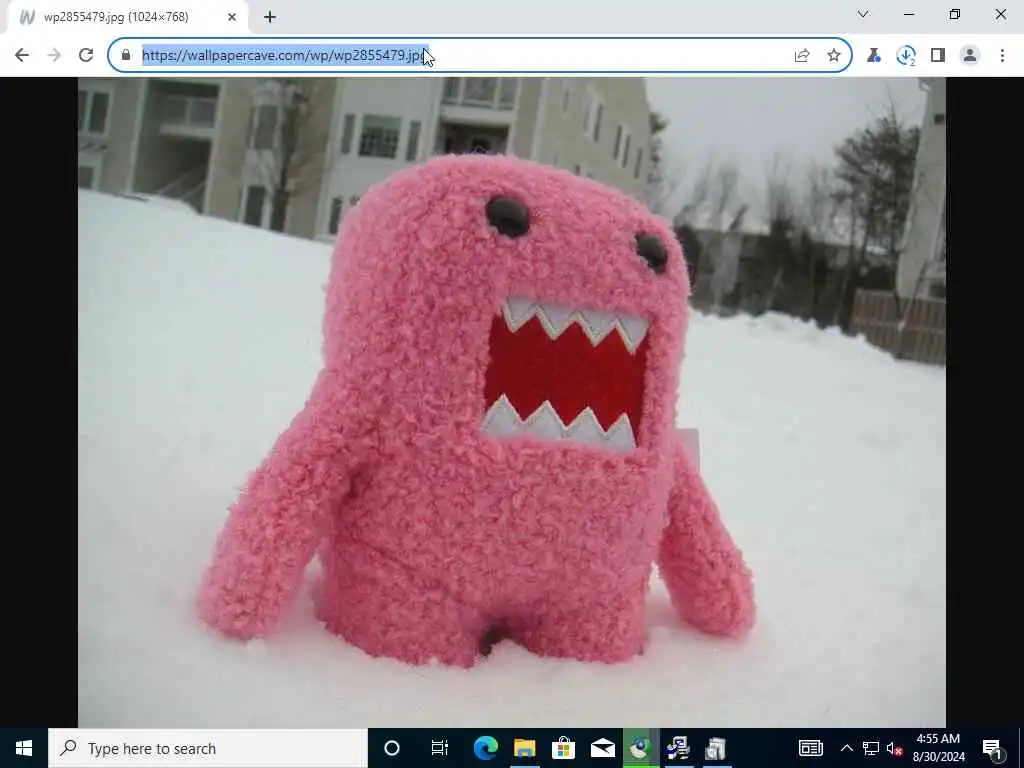Open Cortana circle icon
This screenshot has width=1024, height=768.
click(392, 748)
